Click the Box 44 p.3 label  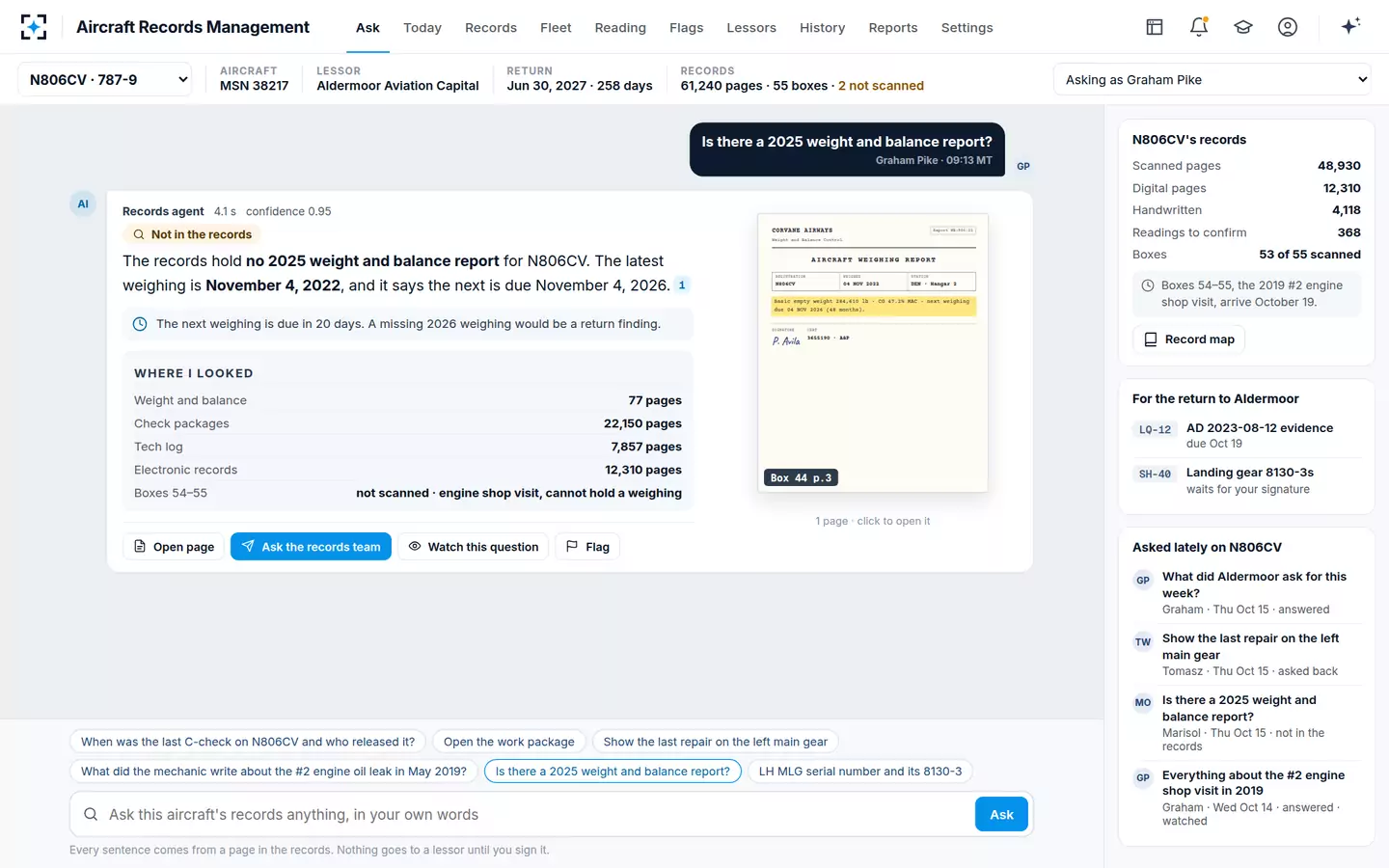[x=801, y=477]
